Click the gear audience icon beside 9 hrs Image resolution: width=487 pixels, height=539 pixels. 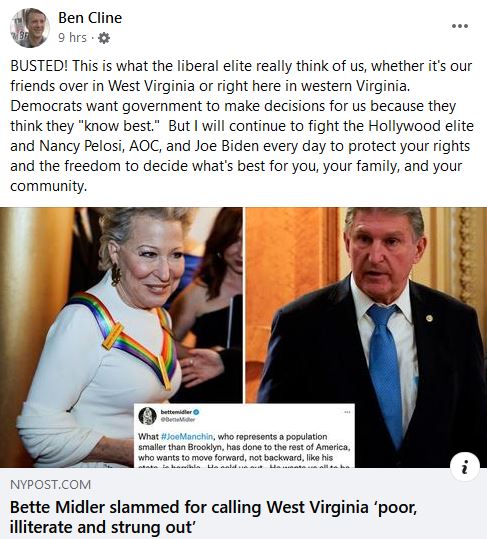(104, 38)
